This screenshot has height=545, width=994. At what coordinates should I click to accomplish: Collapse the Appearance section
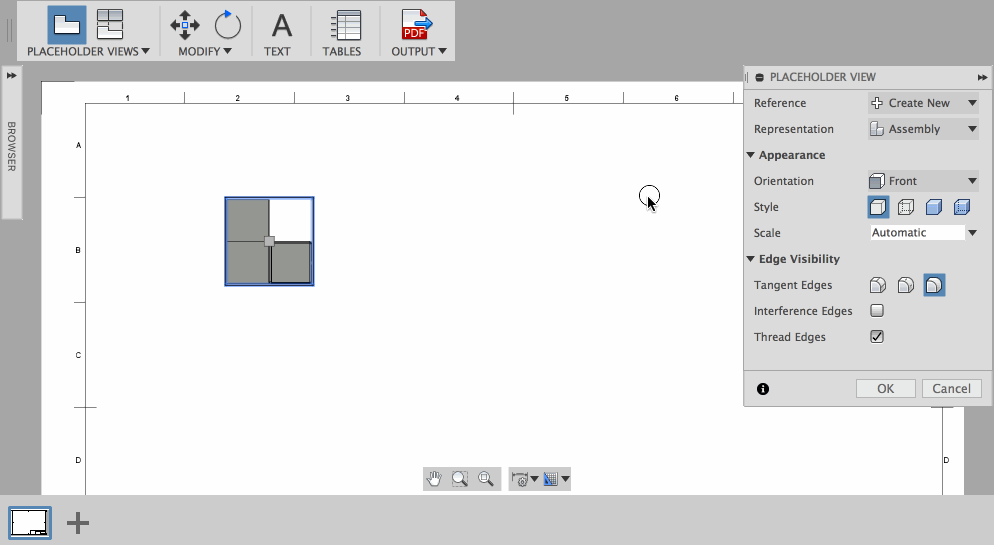tap(751, 155)
